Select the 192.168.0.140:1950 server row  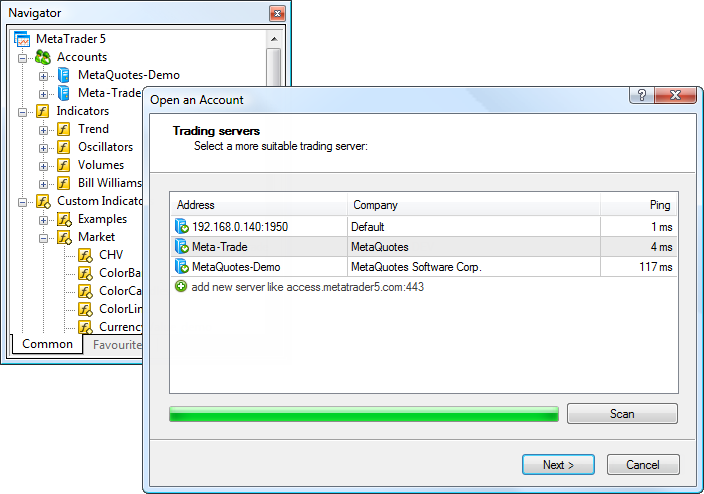coord(424,226)
